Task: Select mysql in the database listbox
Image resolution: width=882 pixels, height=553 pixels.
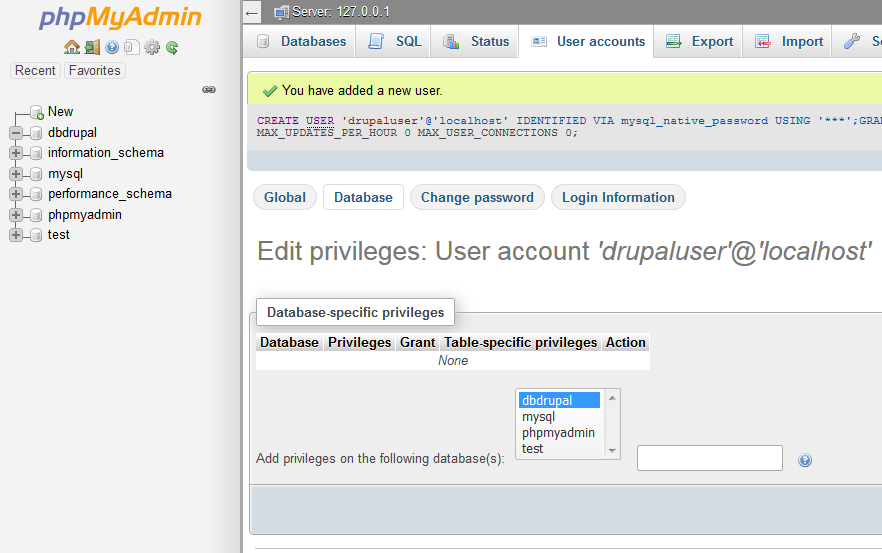Action: pyautogui.click(x=559, y=417)
